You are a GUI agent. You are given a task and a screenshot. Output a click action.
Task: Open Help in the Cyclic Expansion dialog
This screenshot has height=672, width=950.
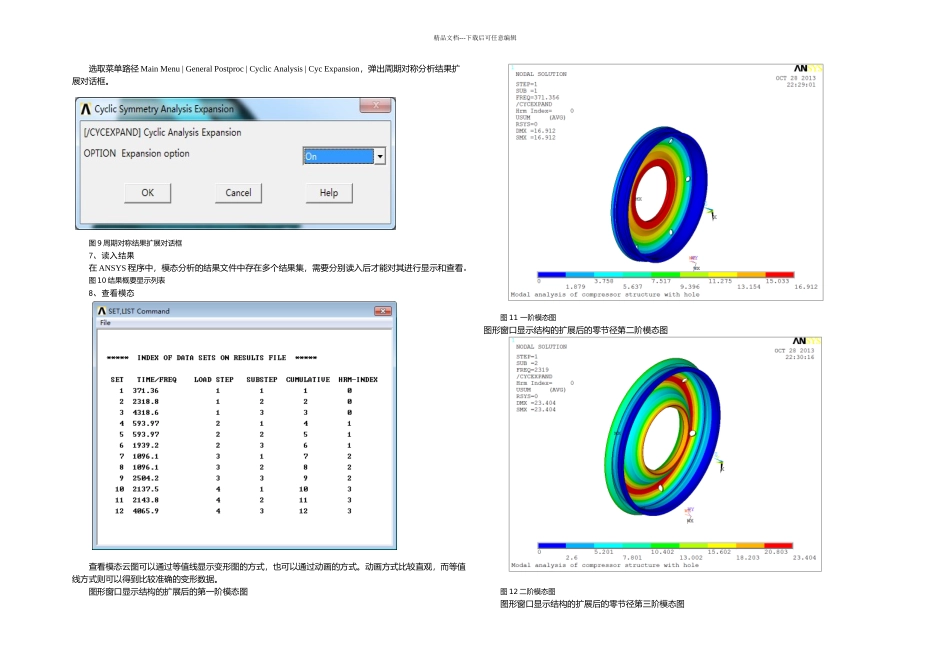click(329, 193)
